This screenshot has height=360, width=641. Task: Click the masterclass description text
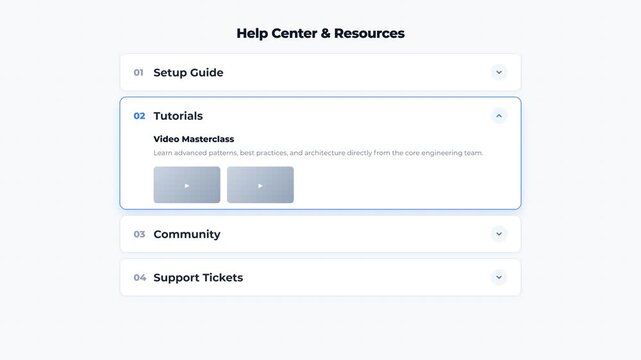coord(318,153)
